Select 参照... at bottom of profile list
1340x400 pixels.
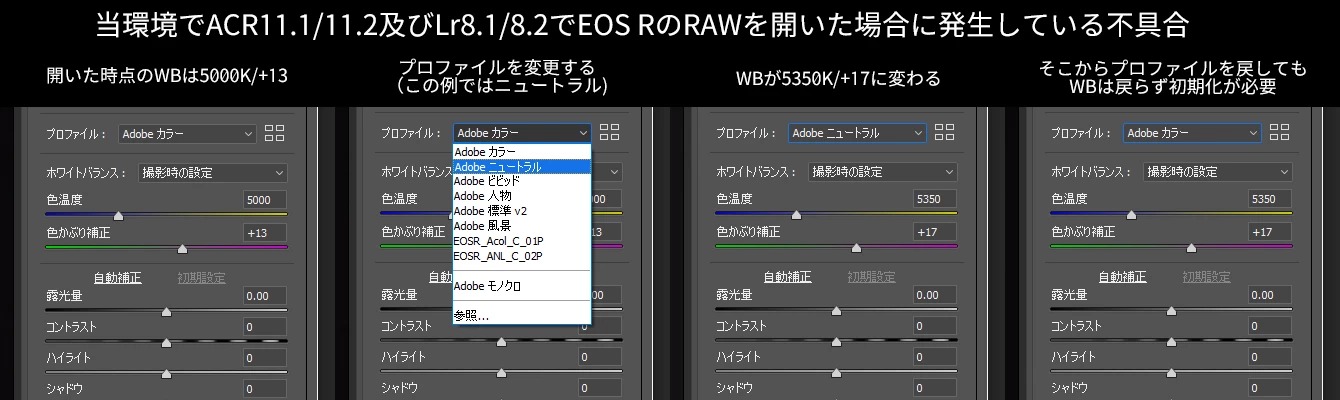point(522,315)
